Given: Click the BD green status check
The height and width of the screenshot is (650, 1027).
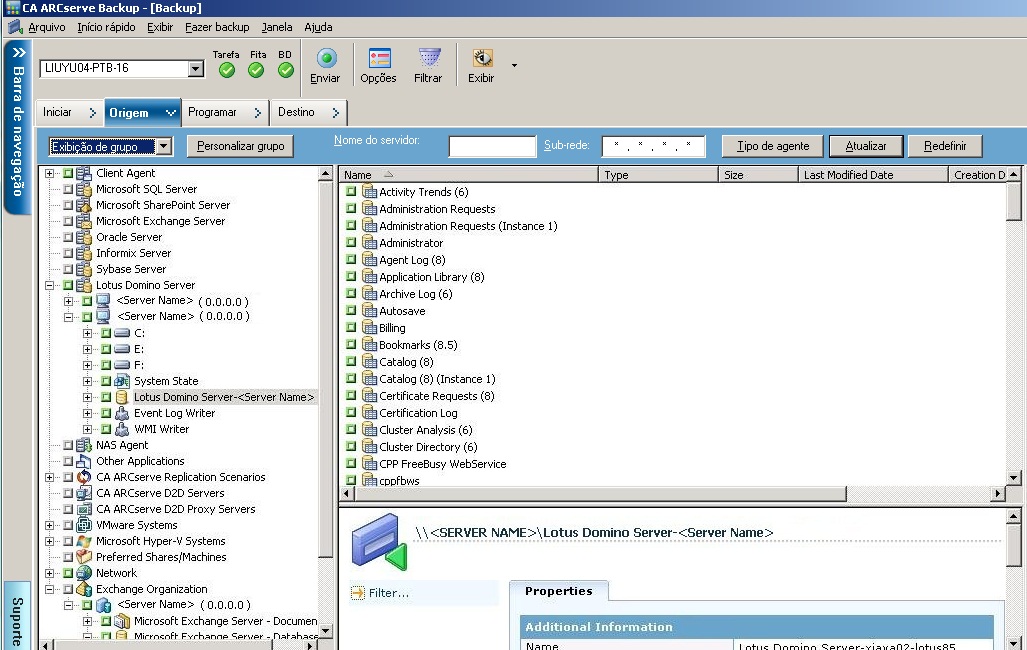Looking at the screenshot, I should pos(286,70).
